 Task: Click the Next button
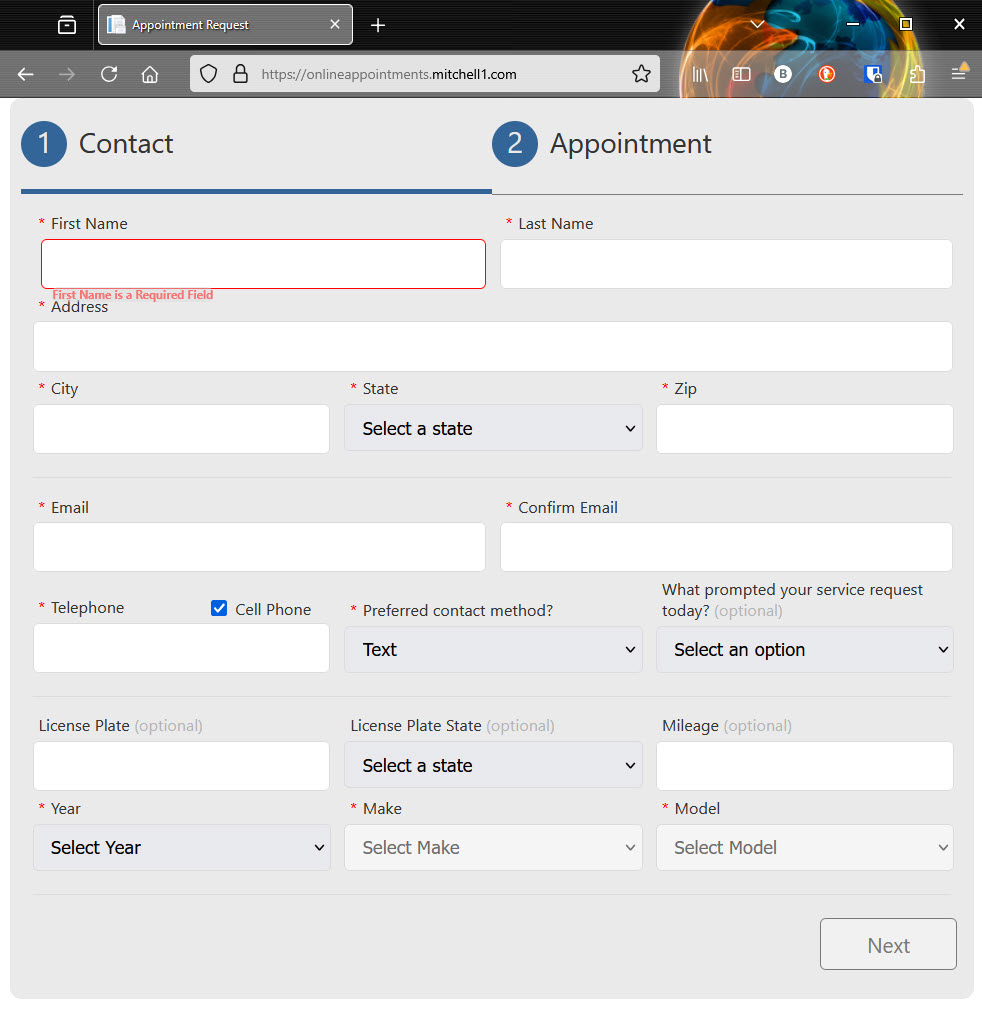[x=888, y=945]
